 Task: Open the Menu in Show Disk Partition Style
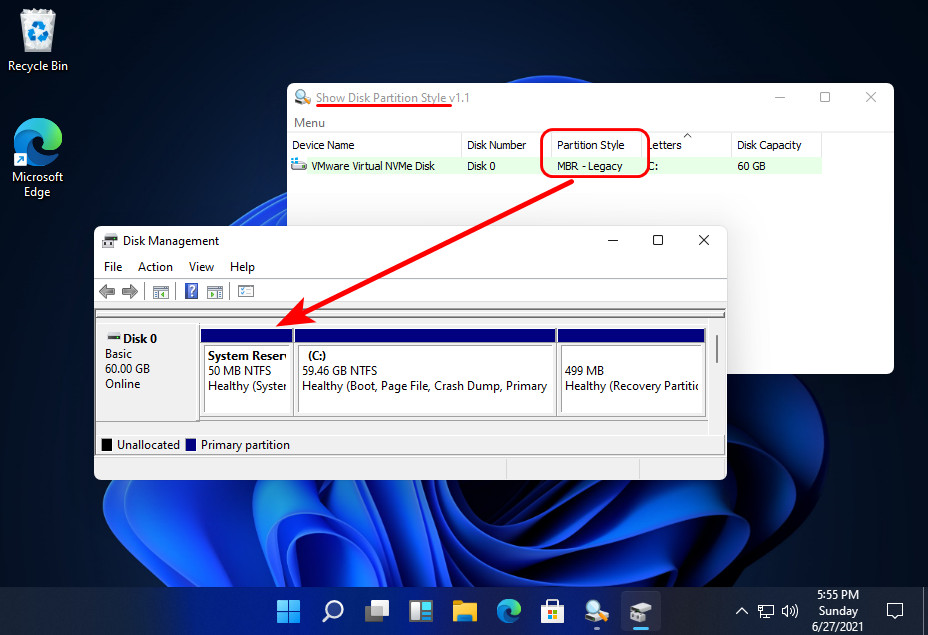[x=309, y=122]
